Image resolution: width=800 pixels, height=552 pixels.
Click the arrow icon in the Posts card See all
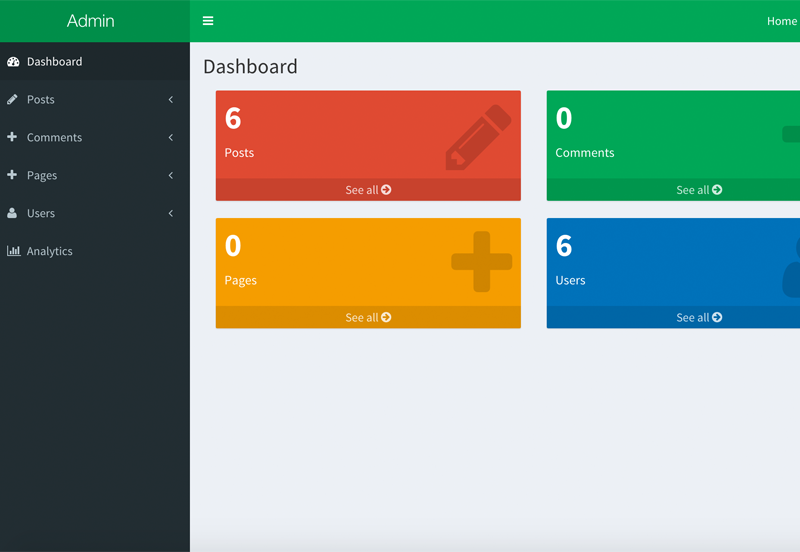click(386, 190)
